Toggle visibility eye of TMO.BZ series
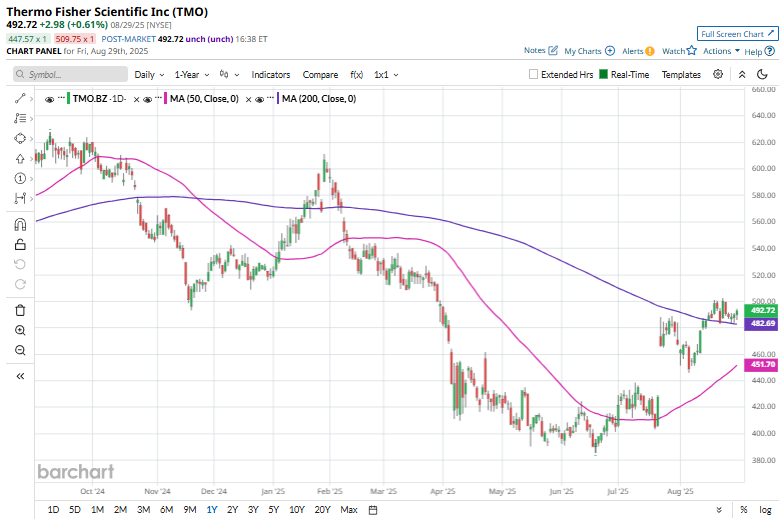The width and height of the screenshot is (783, 522). coord(49,99)
